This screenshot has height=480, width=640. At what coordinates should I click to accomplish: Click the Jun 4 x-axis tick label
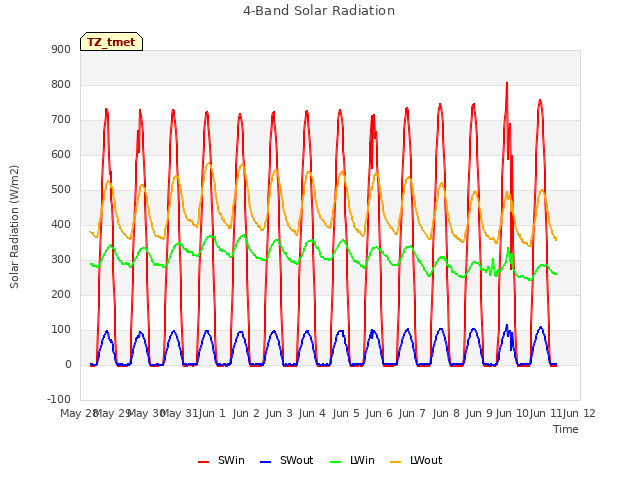312,413
